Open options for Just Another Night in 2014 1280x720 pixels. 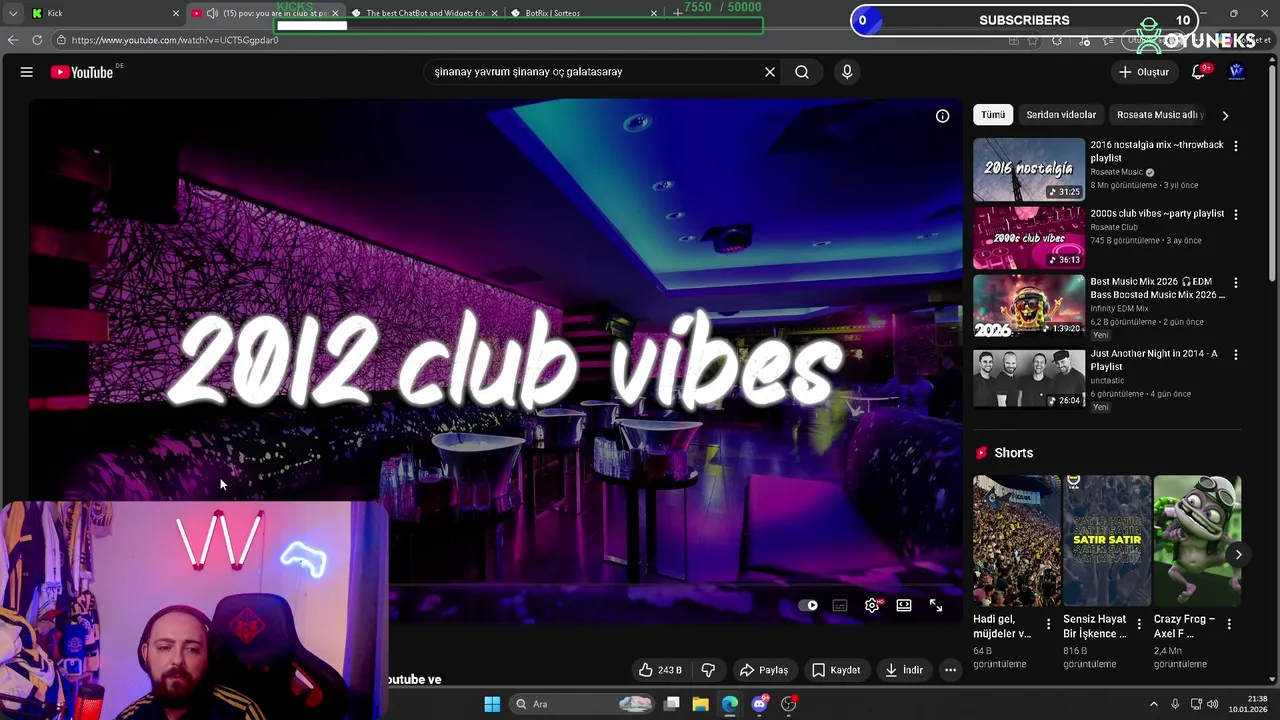click(1236, 355)
